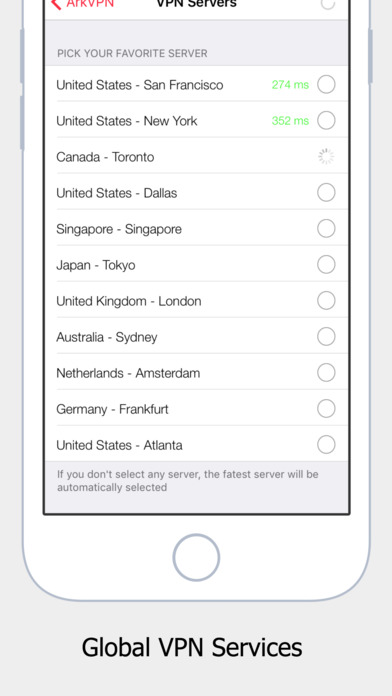
Task: Tap the 352 ms latency value
Action: [290, 120]
